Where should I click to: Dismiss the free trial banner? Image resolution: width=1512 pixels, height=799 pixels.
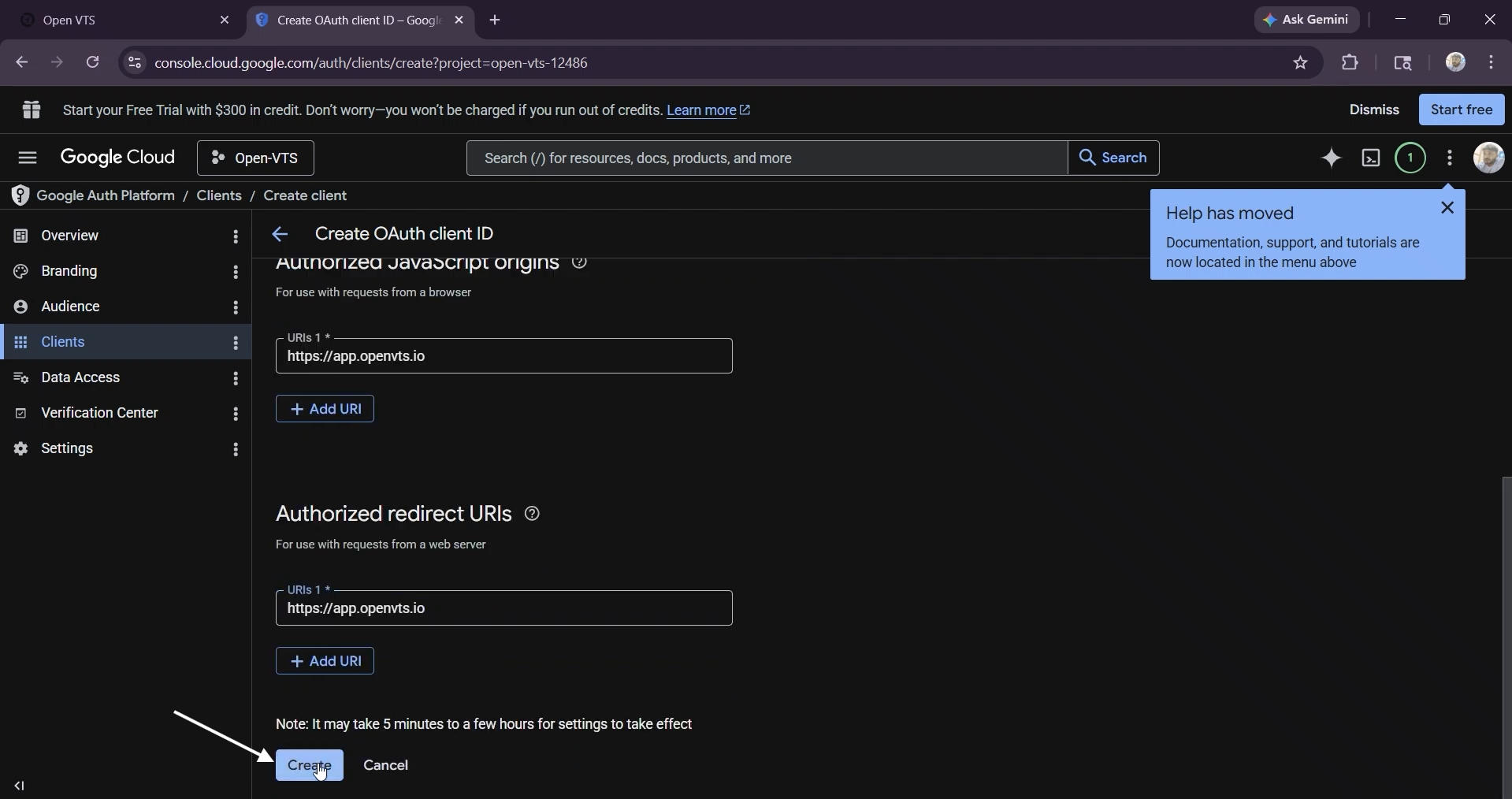click(x=1374, y=110)
